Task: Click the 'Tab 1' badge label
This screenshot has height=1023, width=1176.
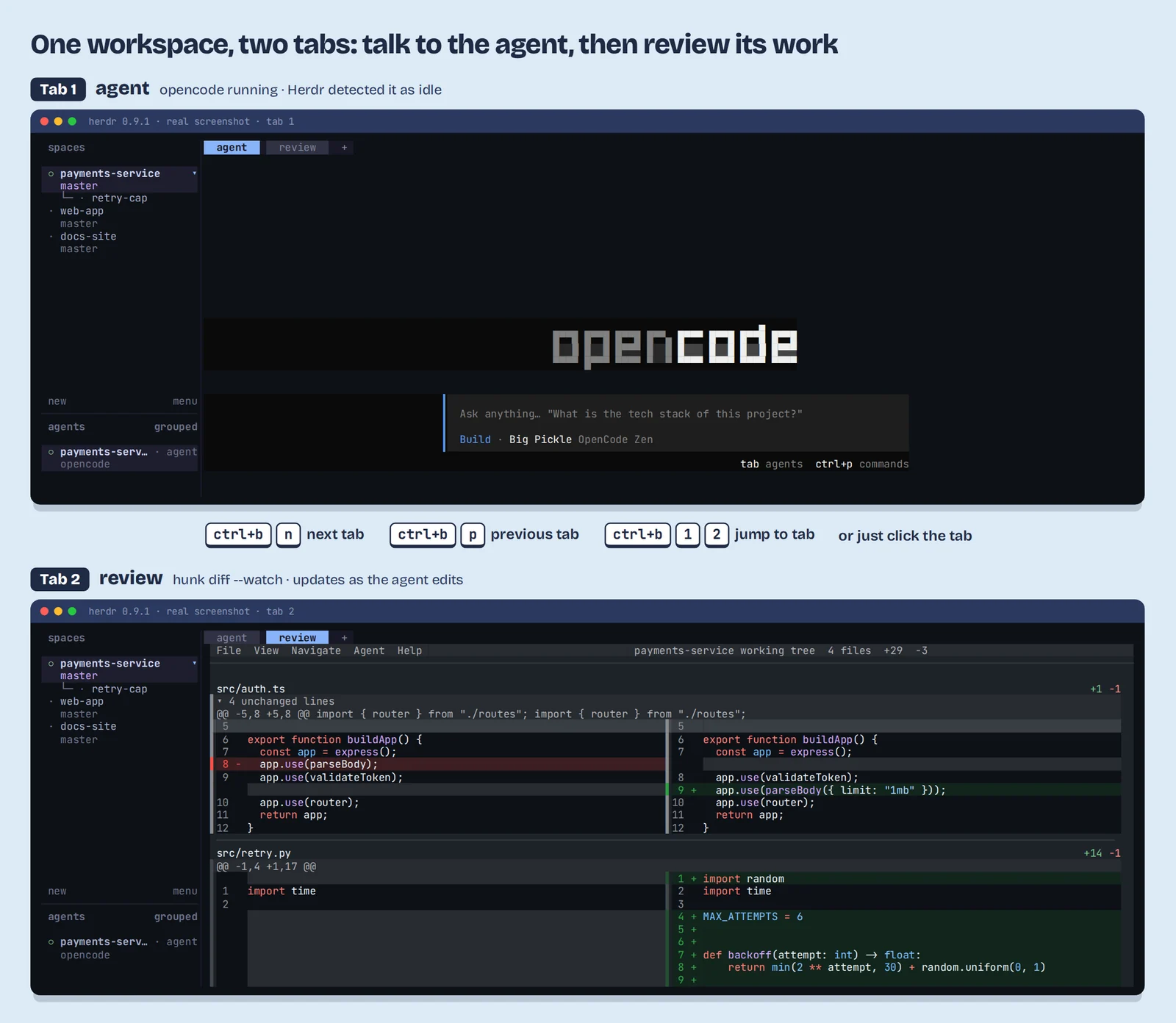Action: point(58,90)
